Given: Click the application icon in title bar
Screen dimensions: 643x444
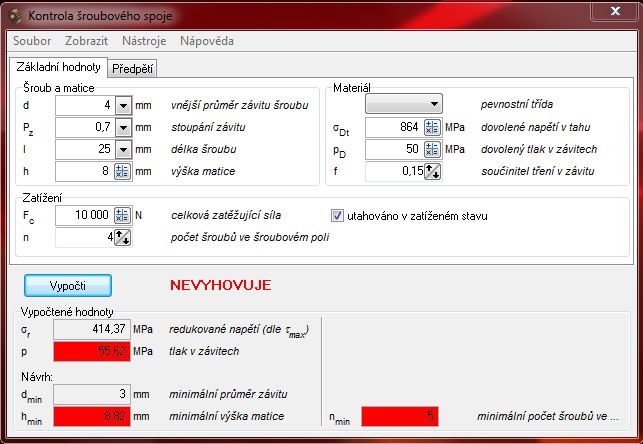Looking at the screenshot, I should tap(13, 12).
